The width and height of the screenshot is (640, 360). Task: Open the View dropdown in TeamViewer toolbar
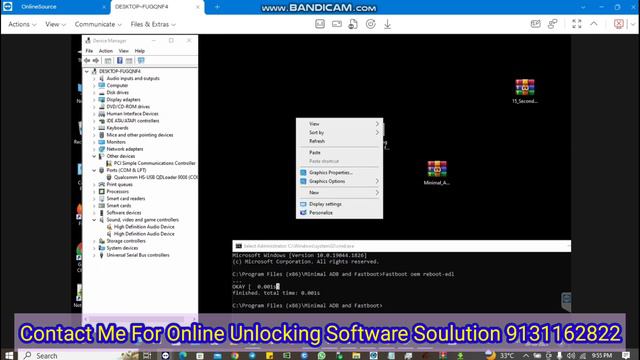click(55, 24)
